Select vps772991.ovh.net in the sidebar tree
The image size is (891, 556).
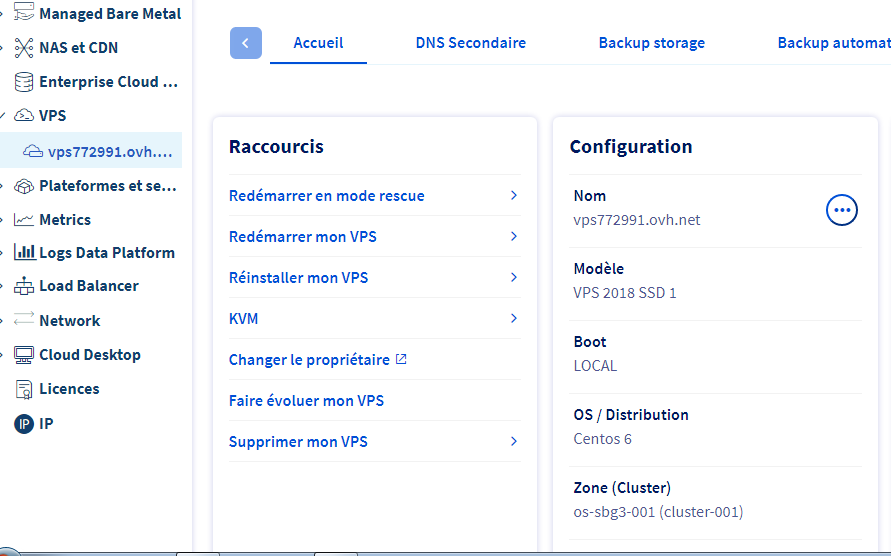(x=109, y=152)
